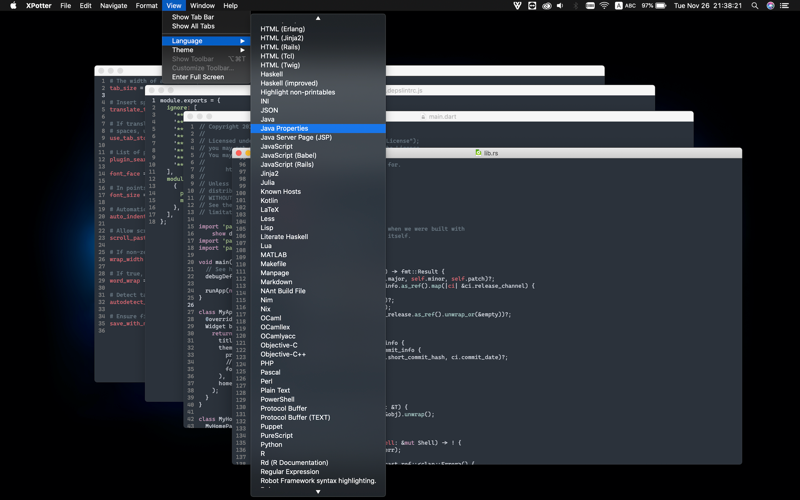Select JavaScript language
The width and height of the screenshot is (800, 500).
318,146
